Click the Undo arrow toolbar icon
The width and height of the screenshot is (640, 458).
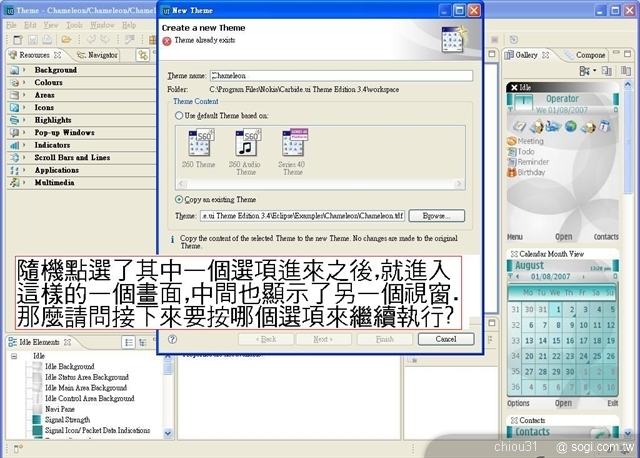(91, 40)
